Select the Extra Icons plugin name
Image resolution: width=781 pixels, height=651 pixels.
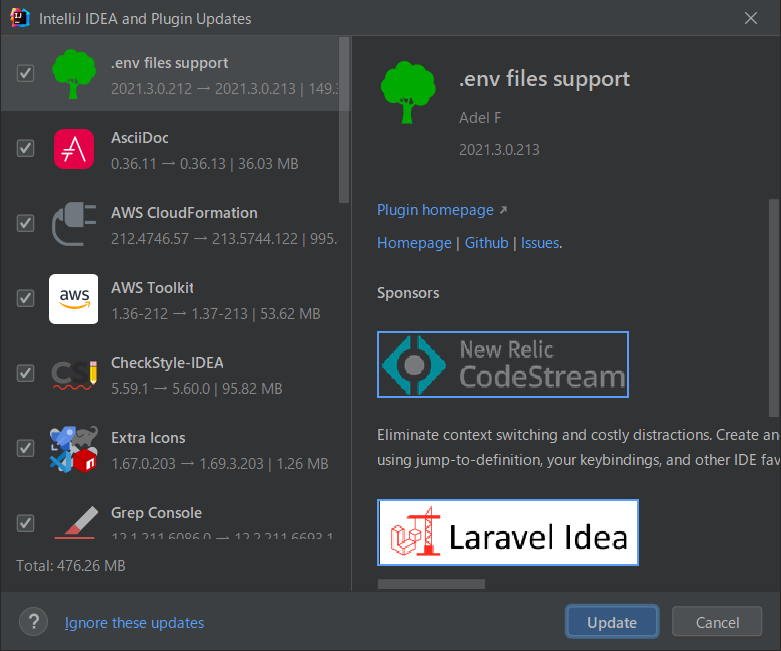click(x=148, y=438)
